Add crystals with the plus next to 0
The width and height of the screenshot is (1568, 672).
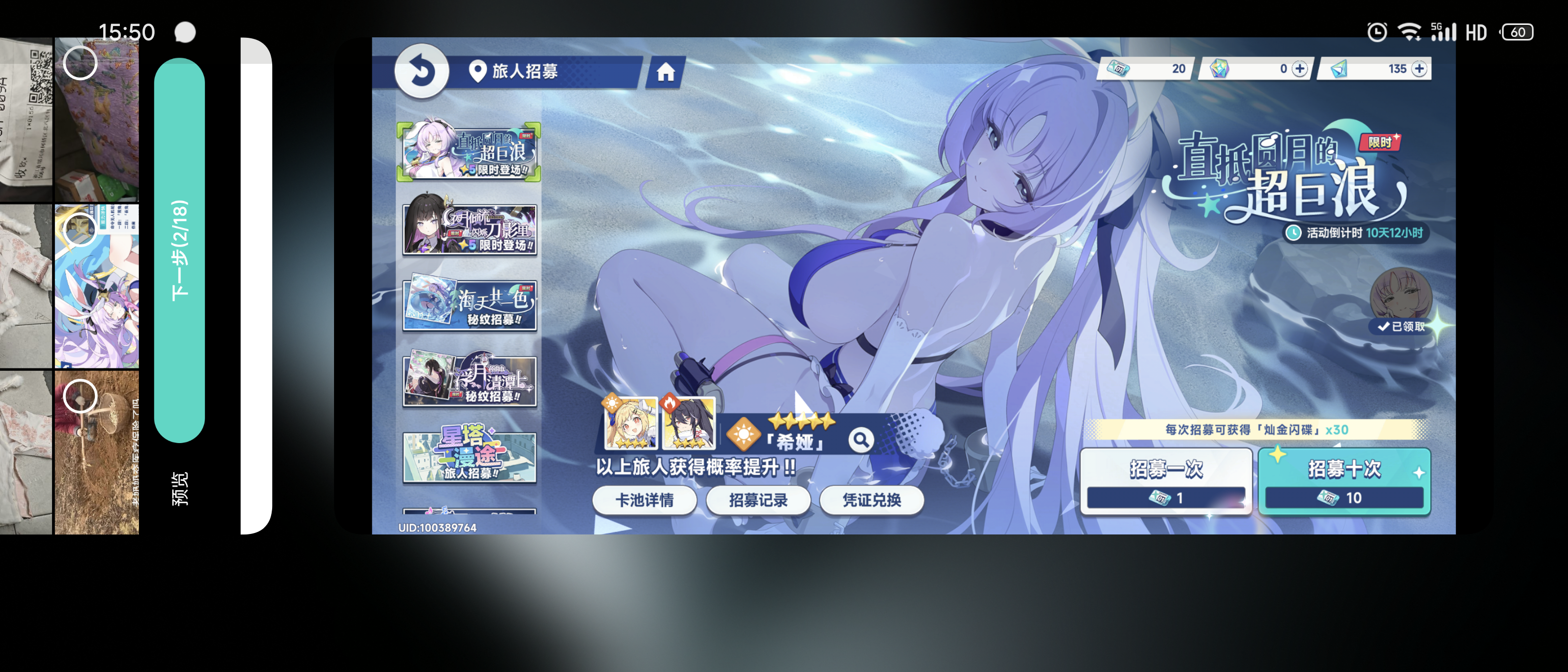(x=1300, y=69)
